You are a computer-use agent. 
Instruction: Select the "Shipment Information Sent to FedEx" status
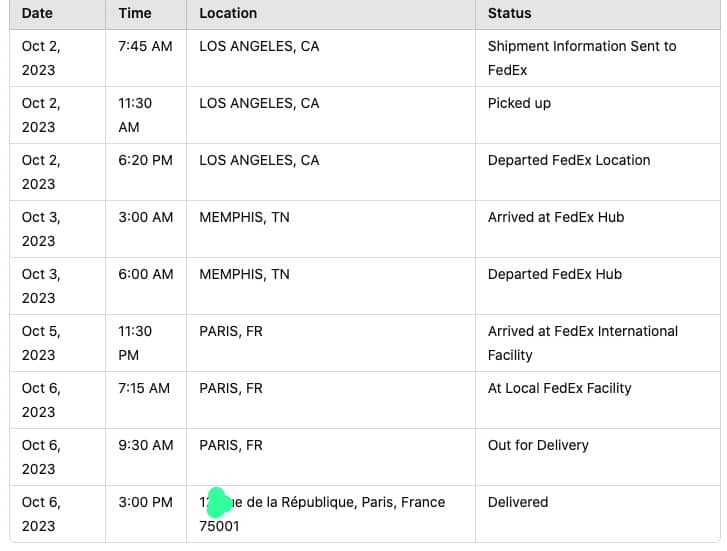[581, 58]
